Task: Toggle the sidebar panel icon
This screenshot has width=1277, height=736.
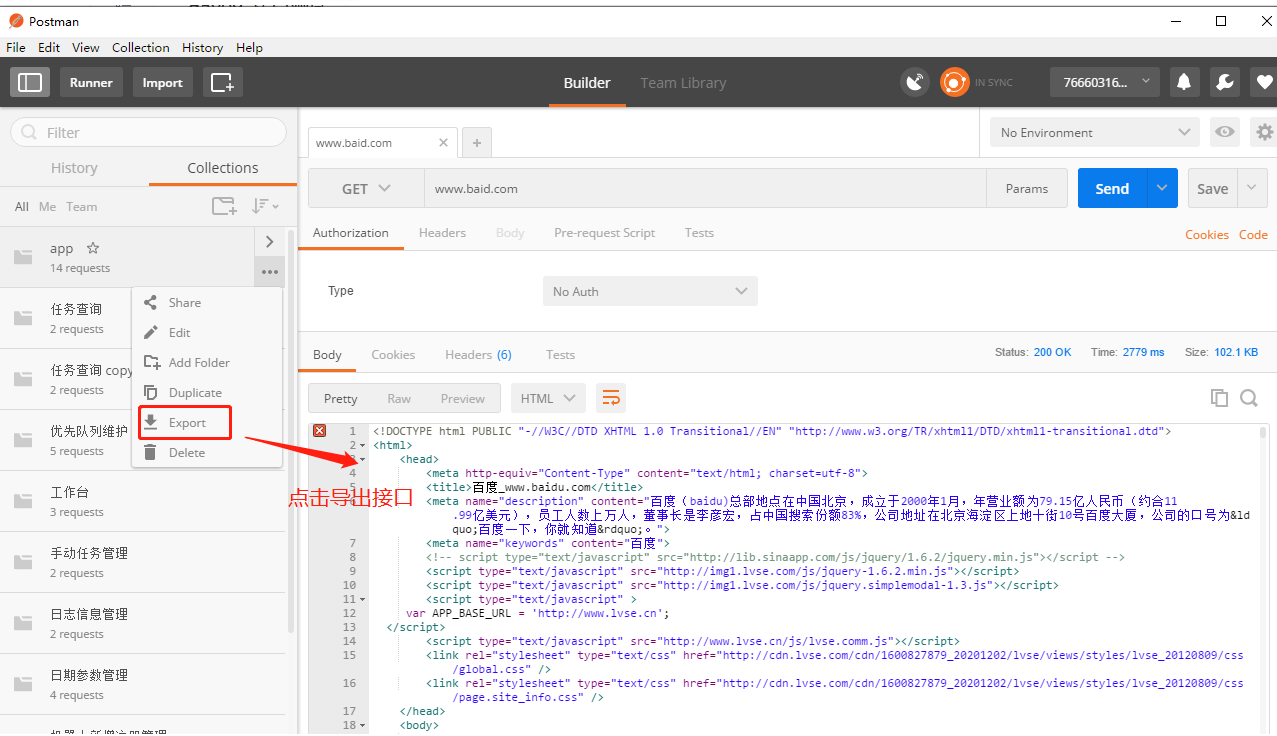Action: 30,82
